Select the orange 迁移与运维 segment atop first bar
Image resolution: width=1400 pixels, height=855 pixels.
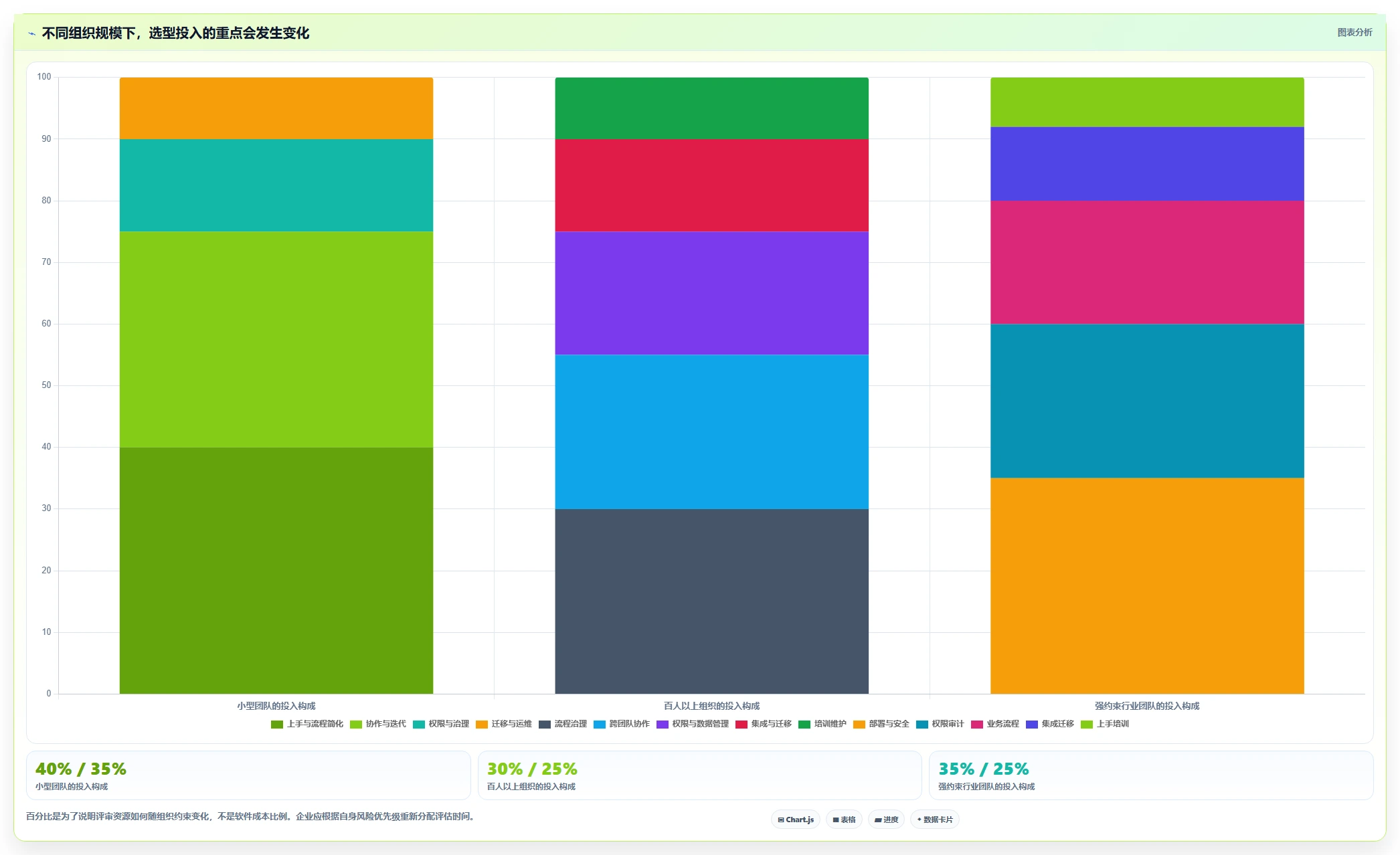276,108
